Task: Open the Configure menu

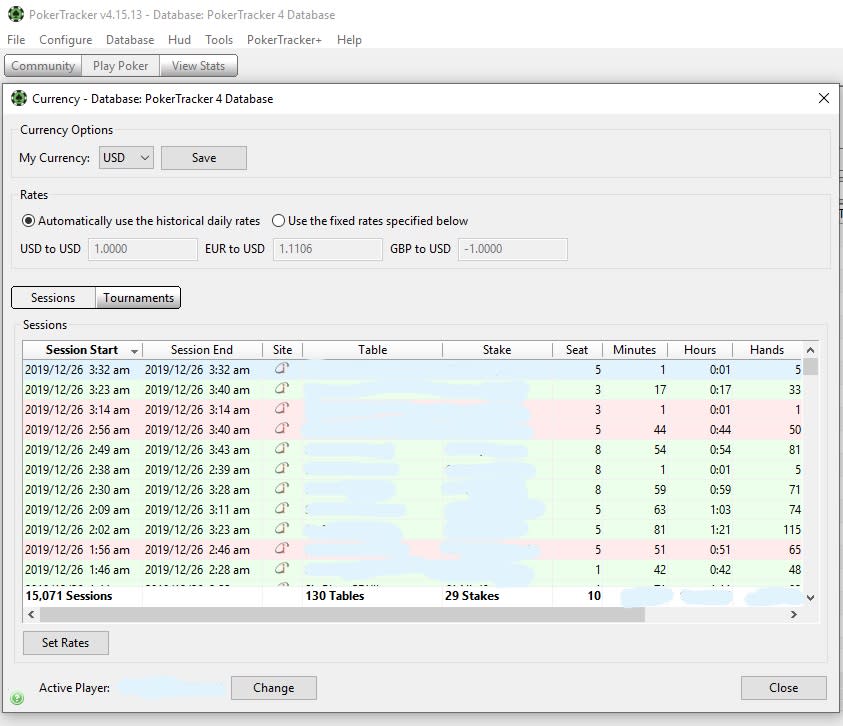Action: pyautogui.click(x=66, y=40)
